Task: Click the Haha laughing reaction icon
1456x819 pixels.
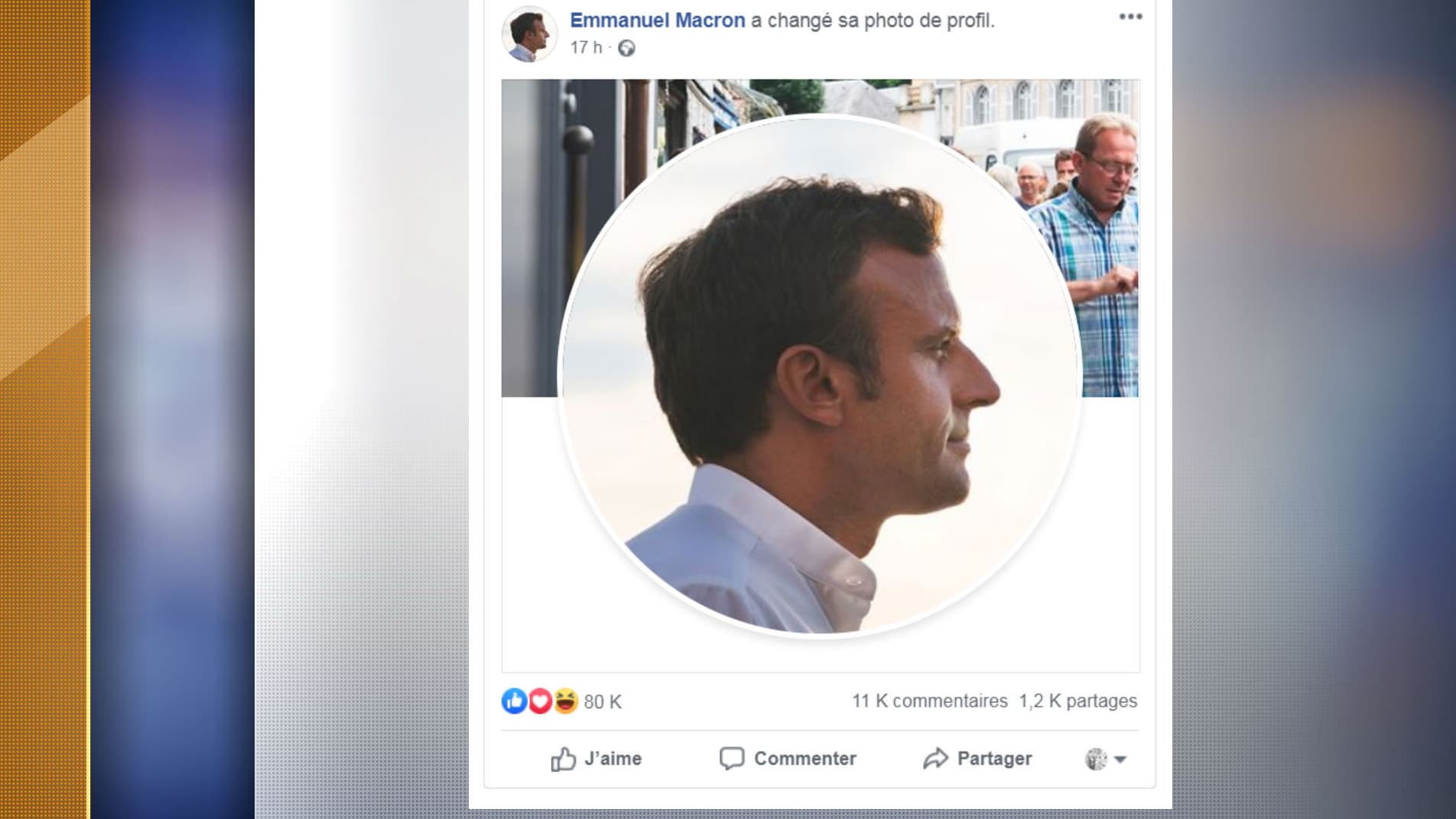Action: coord(566,700)
